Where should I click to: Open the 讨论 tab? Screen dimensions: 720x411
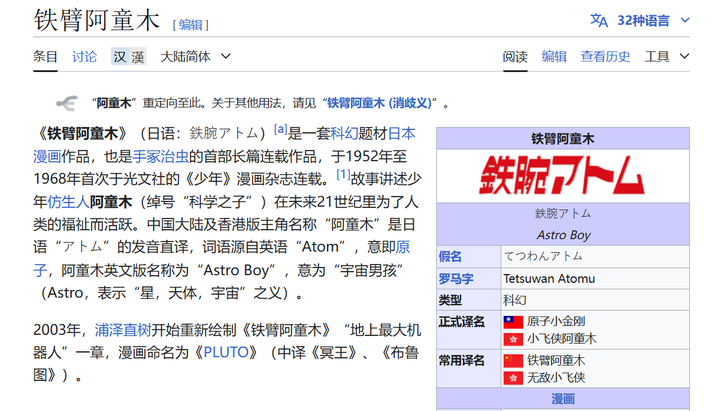click(x=84, y=56)
